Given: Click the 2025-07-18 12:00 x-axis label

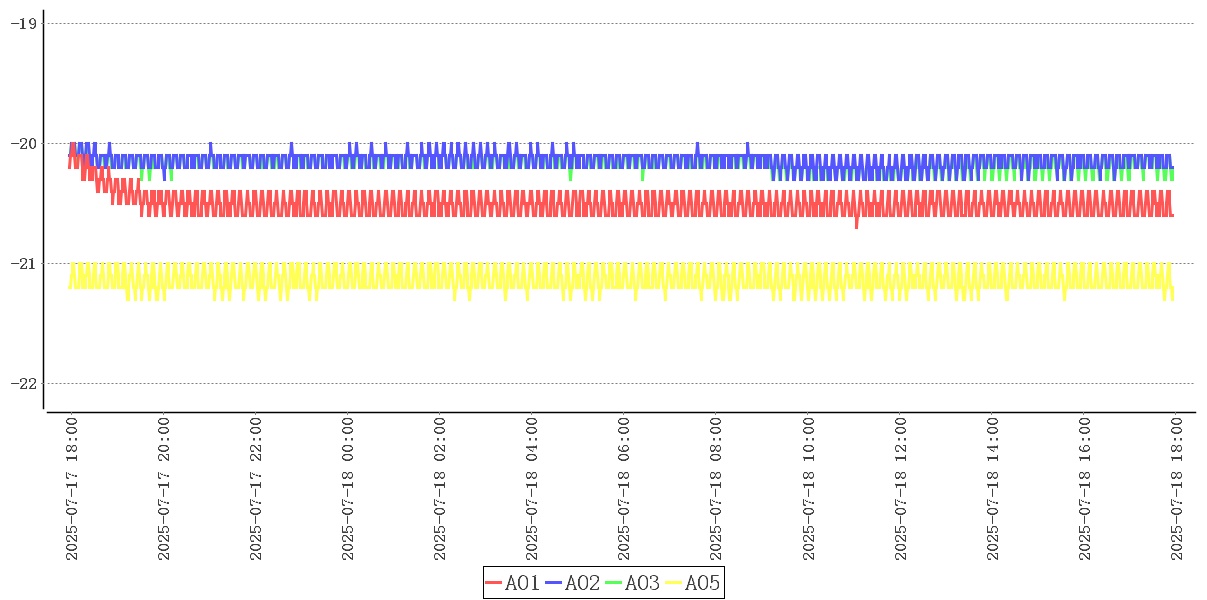Looking at the screenshot, I should coord(900,489).
